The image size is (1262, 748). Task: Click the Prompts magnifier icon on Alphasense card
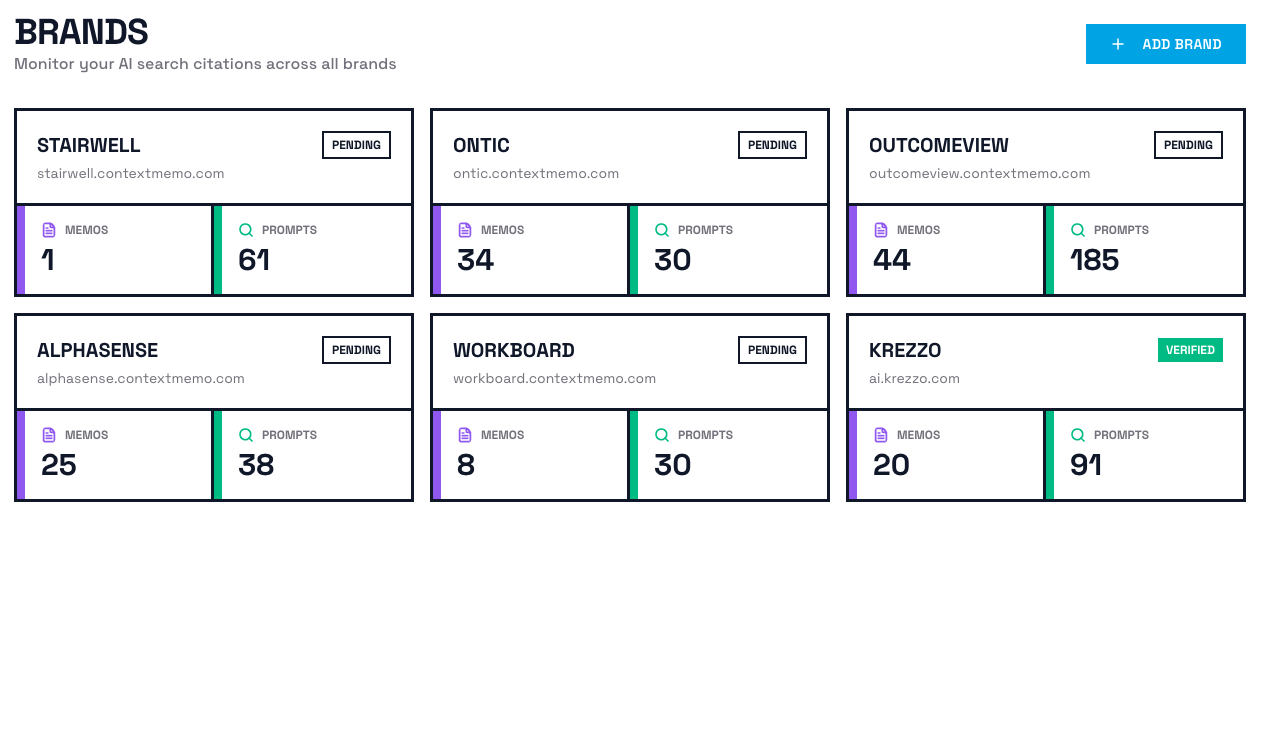tap(245, 435)
